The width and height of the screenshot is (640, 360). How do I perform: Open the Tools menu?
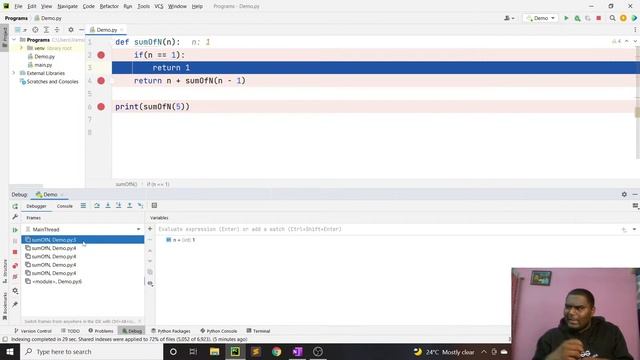click(143, 7)
